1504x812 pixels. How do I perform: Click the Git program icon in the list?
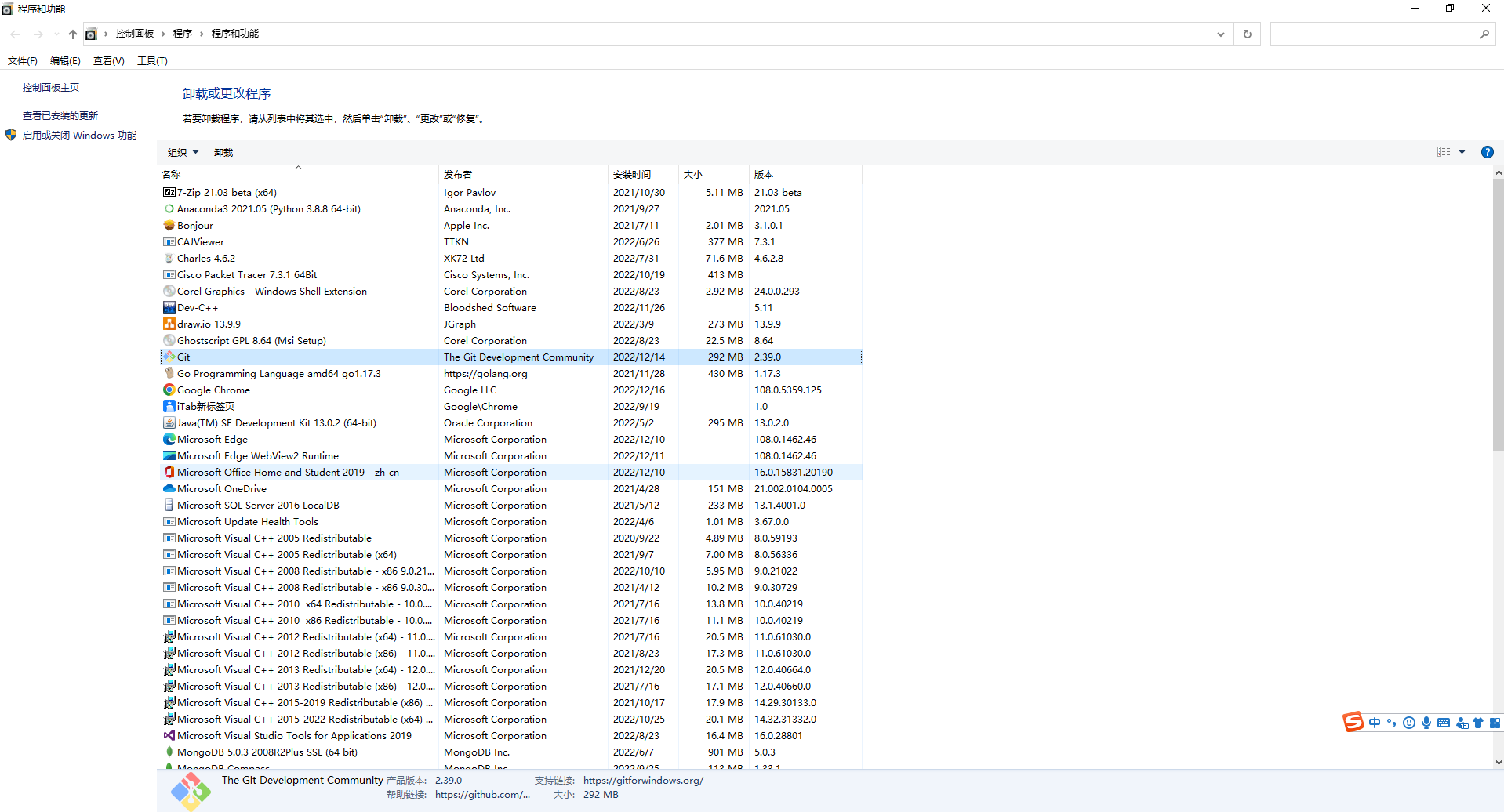point(169,357)
